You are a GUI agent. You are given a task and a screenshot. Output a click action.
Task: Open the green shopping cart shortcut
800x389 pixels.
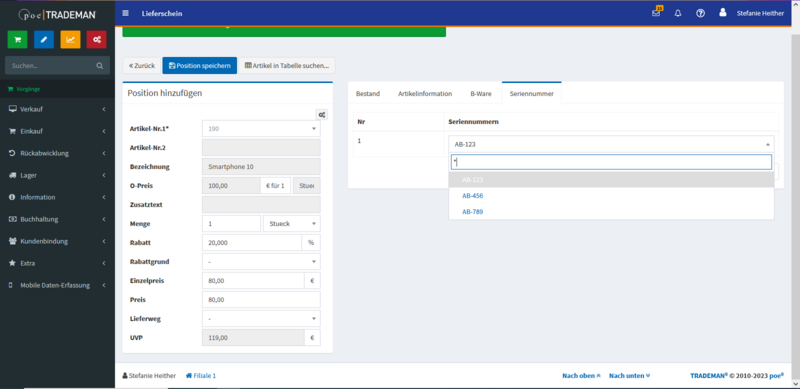(17, 40)
